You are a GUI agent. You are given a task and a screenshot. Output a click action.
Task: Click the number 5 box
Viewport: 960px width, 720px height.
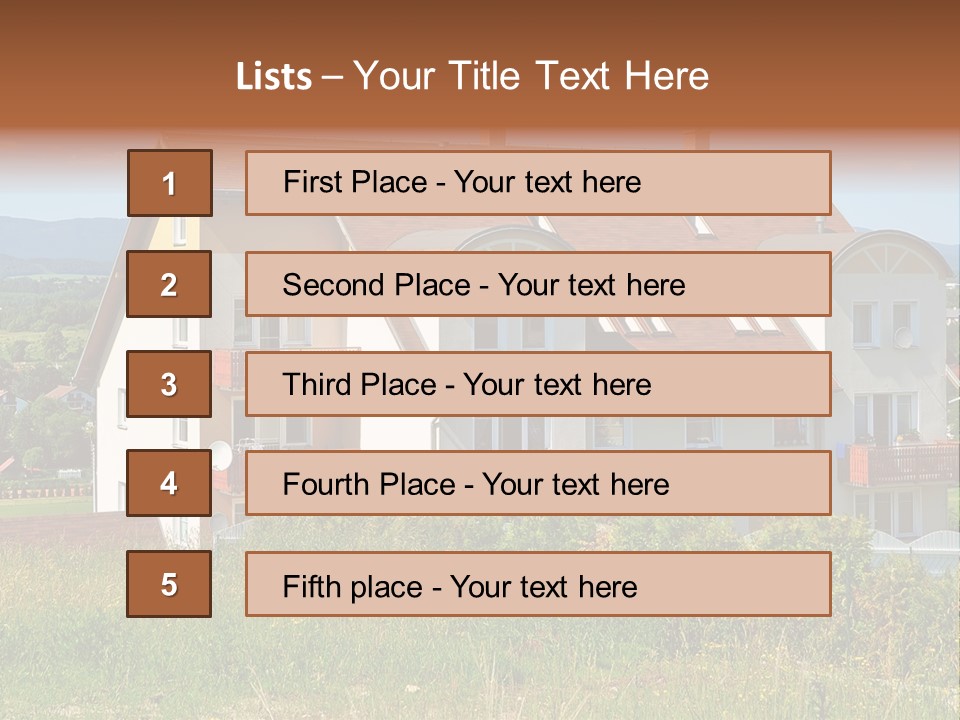click(x=169, y=584)
